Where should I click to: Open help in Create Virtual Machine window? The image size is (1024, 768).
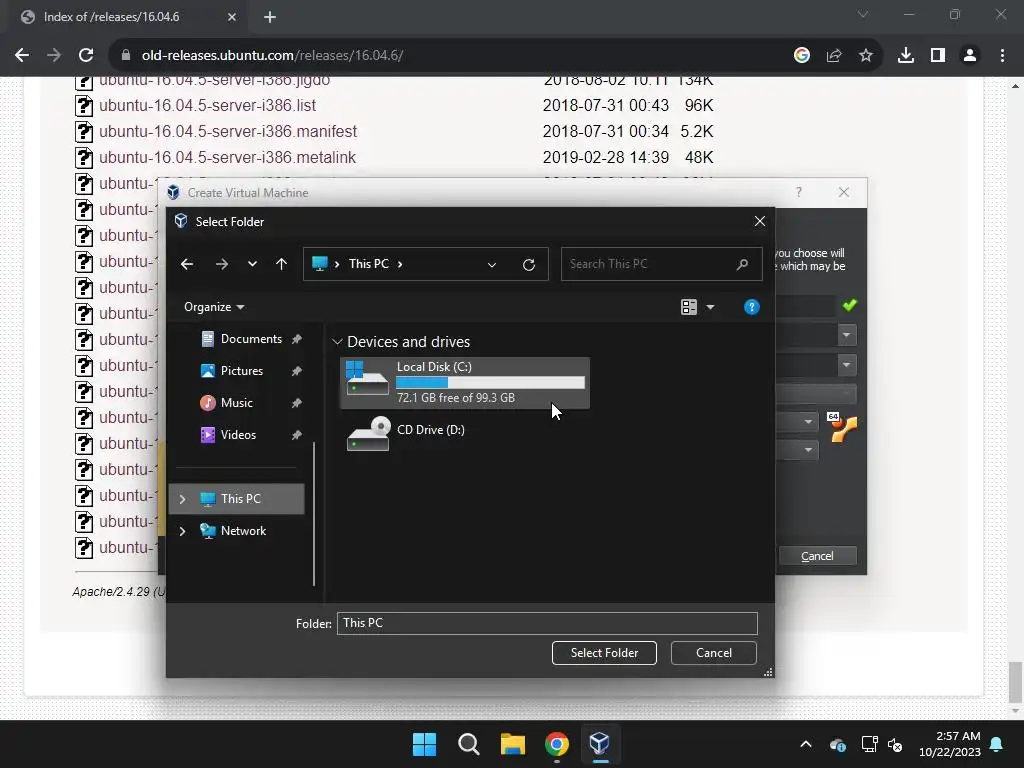coord(799,192)
